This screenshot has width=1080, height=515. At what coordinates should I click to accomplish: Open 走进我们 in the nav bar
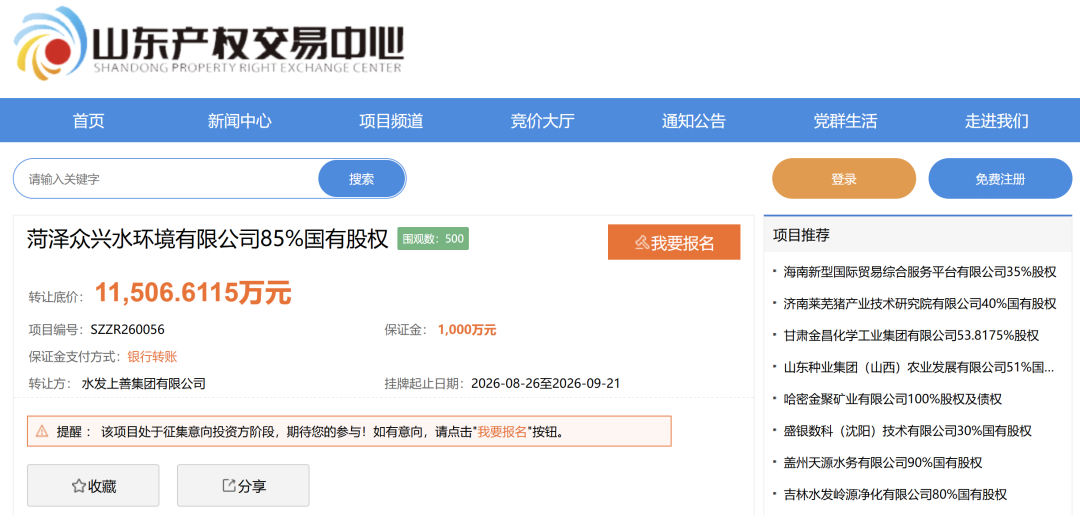click(x=997, y=121)
